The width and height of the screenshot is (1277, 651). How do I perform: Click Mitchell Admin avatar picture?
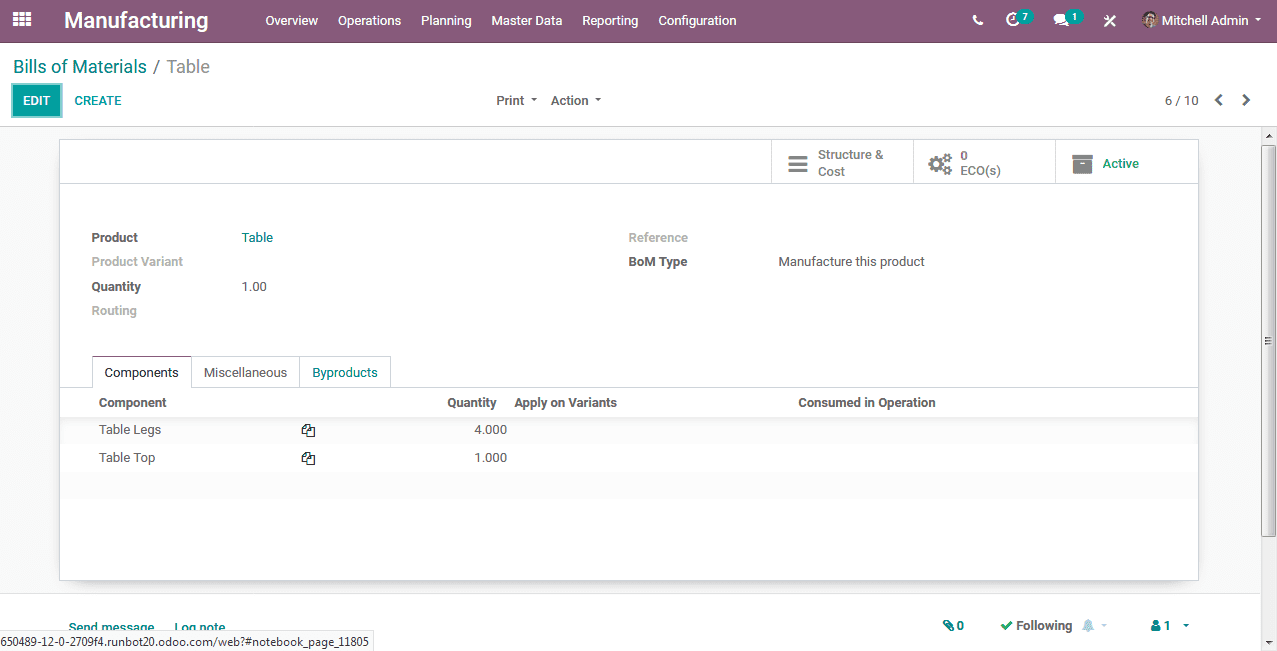[x=1150, y=20]
